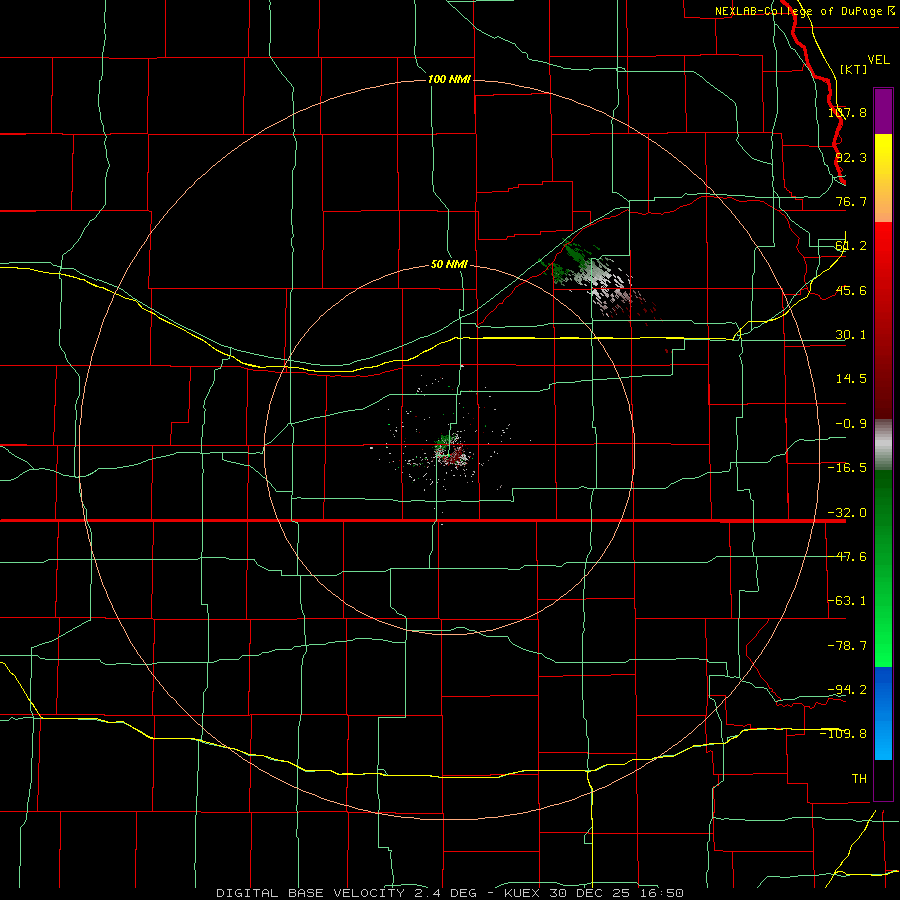Click the yellow-orange segment of the color bar
This screenshot has height=900, width=900.
tap(883, 178)
